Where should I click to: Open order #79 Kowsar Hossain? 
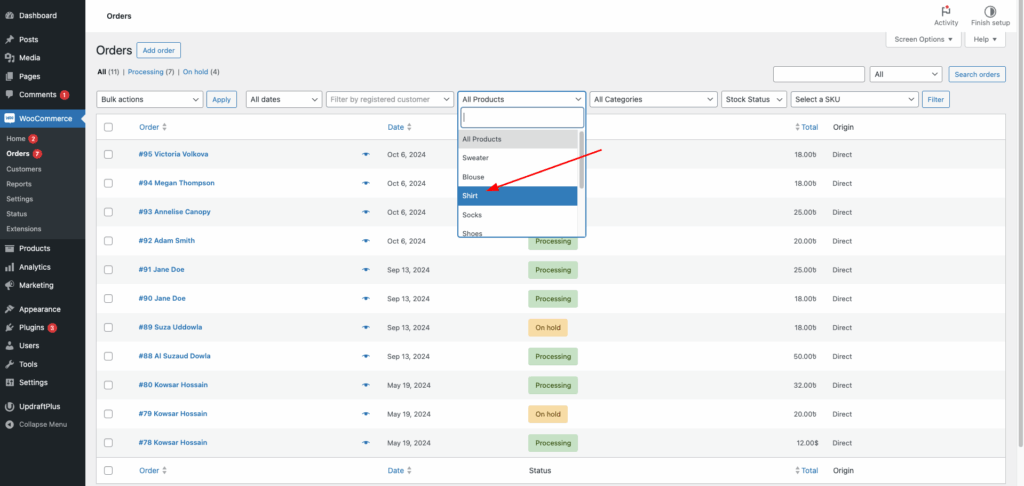[x=173, y=413]
